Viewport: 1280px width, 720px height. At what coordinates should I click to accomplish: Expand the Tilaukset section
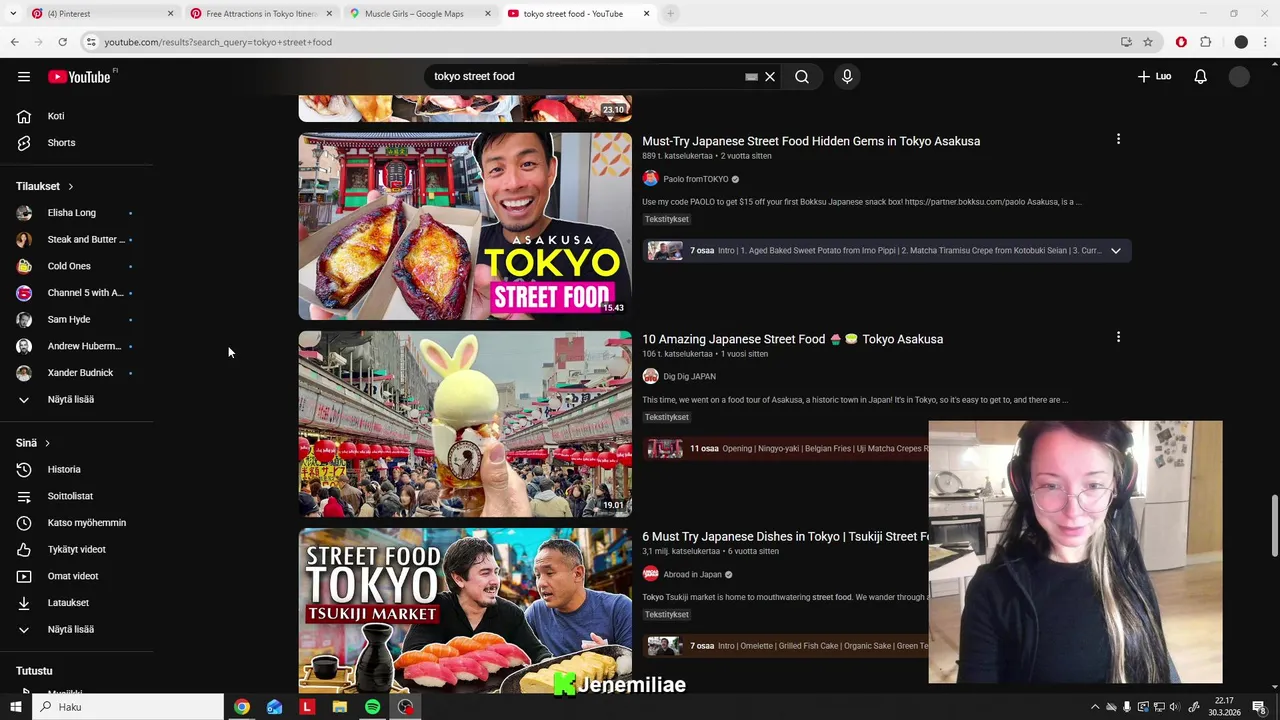coord(45,186)
